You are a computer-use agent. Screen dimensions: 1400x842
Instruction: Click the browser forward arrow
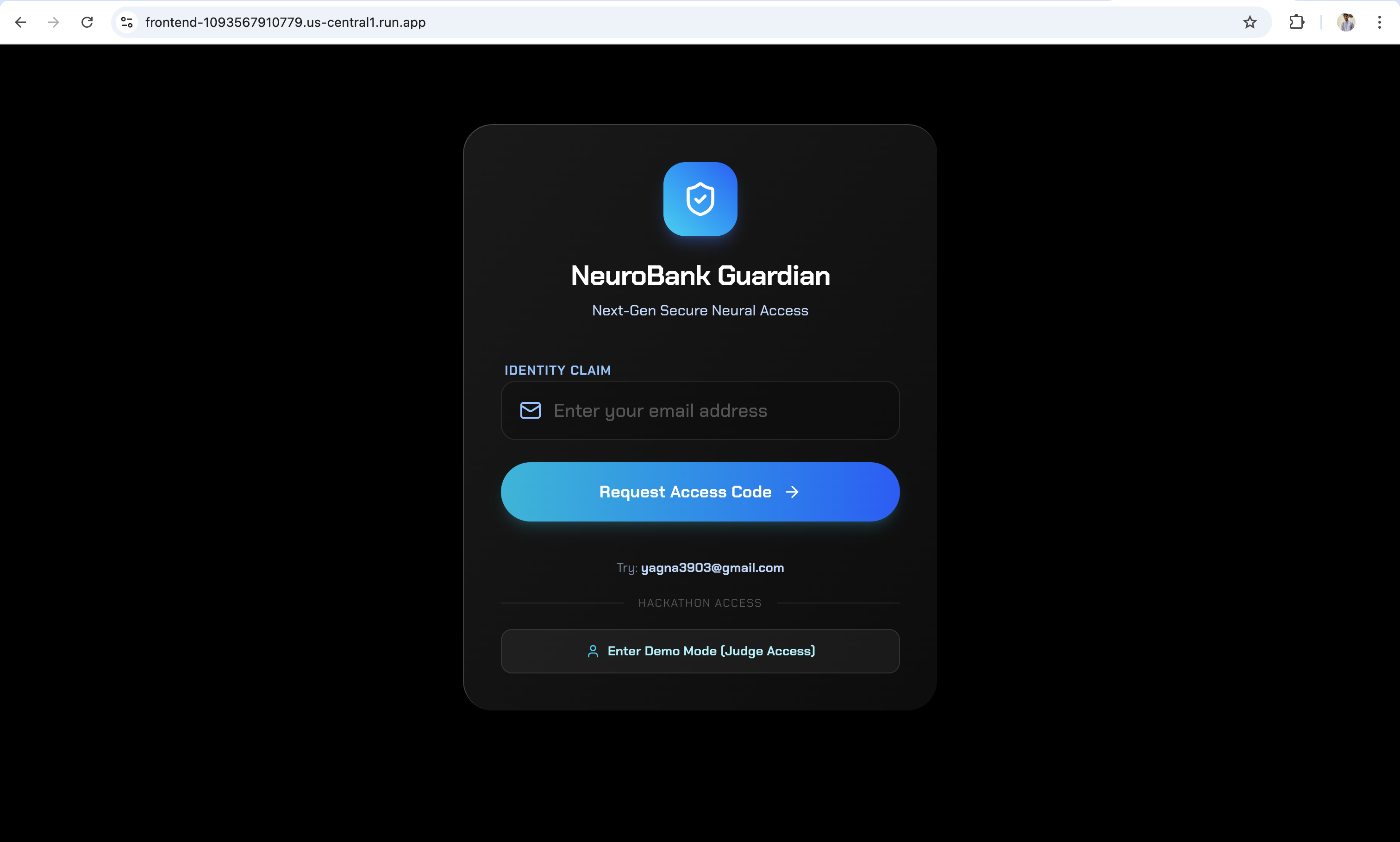[54, 22]
